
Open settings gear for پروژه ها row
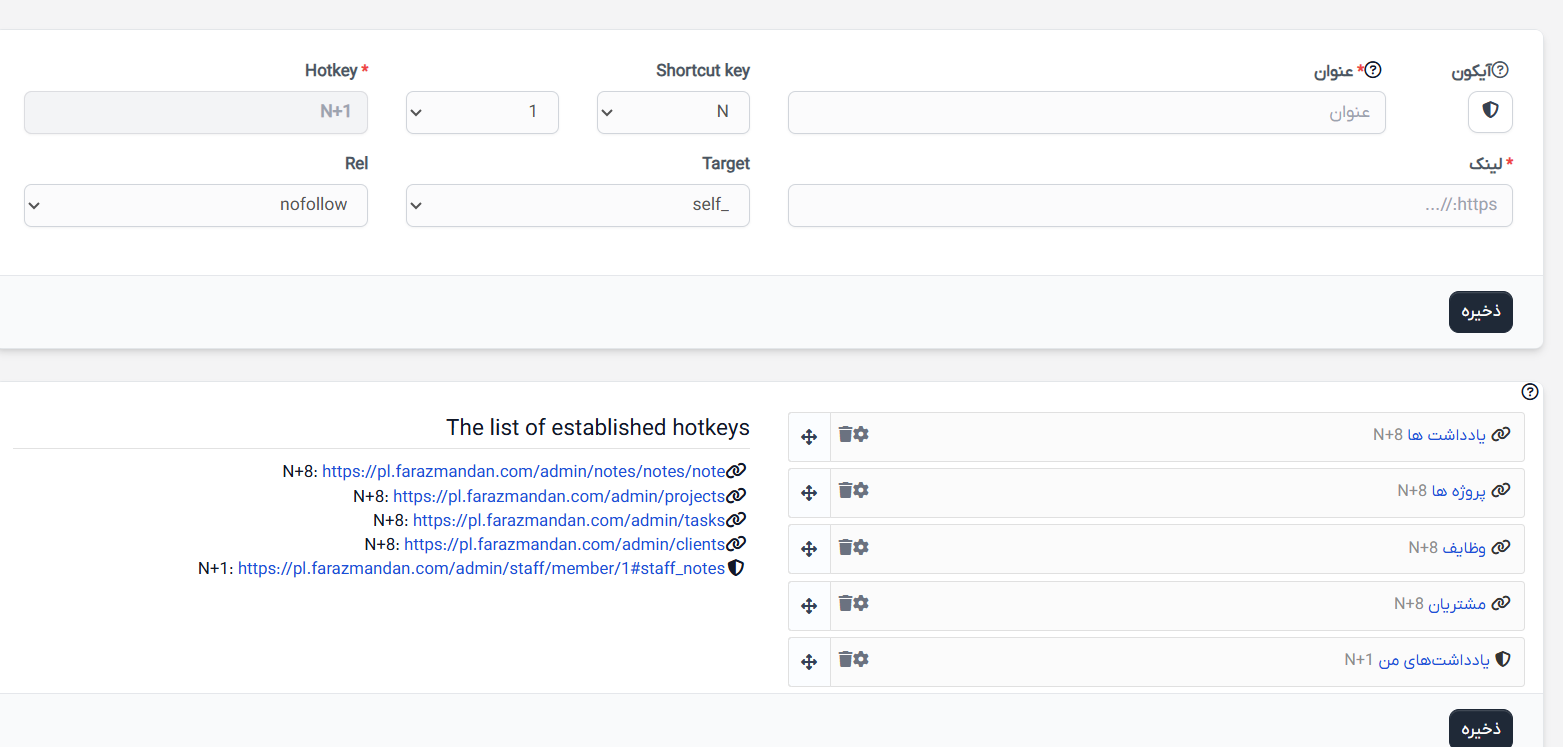click(861, 490)
